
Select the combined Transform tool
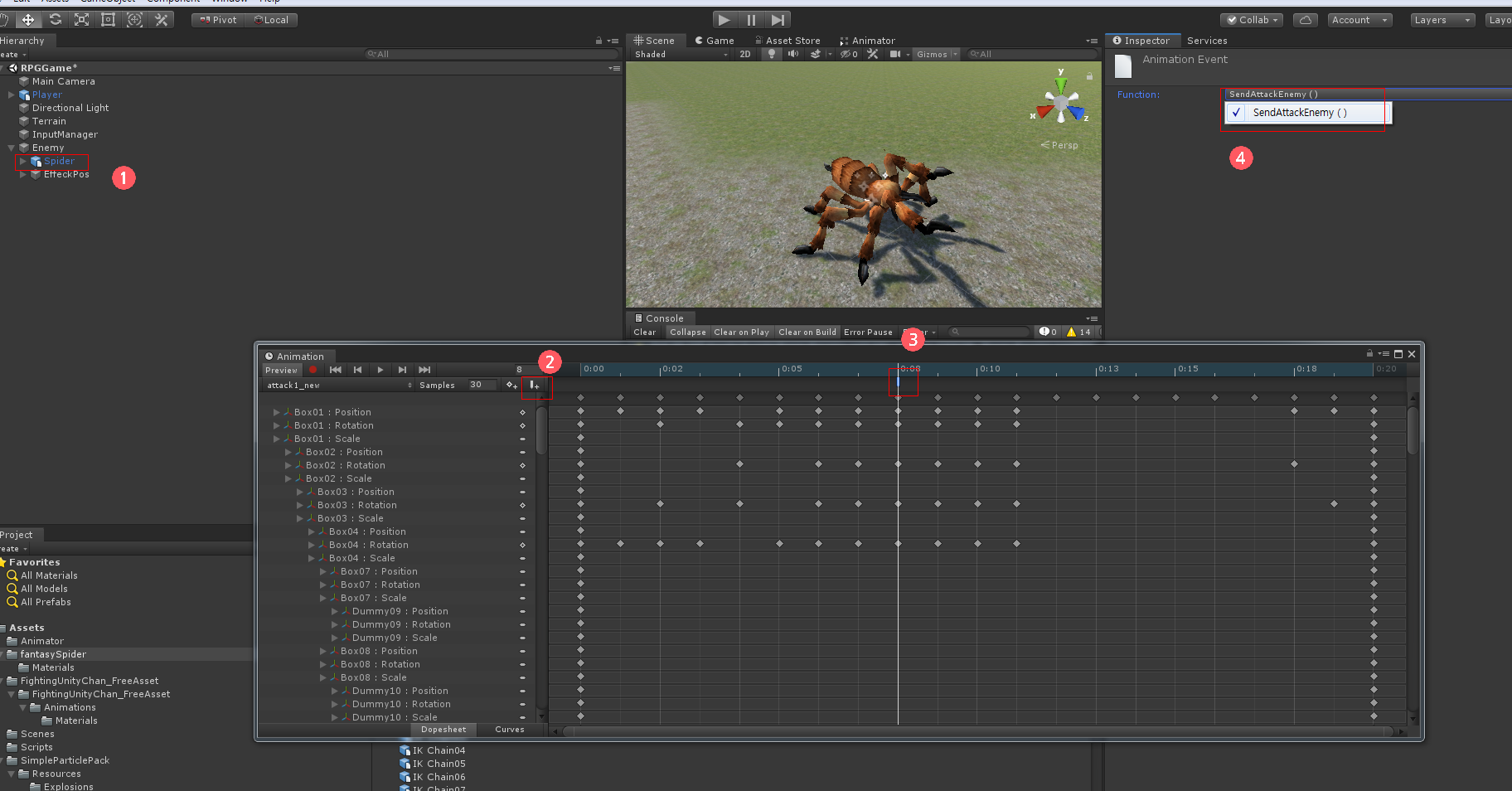[134, 20]
